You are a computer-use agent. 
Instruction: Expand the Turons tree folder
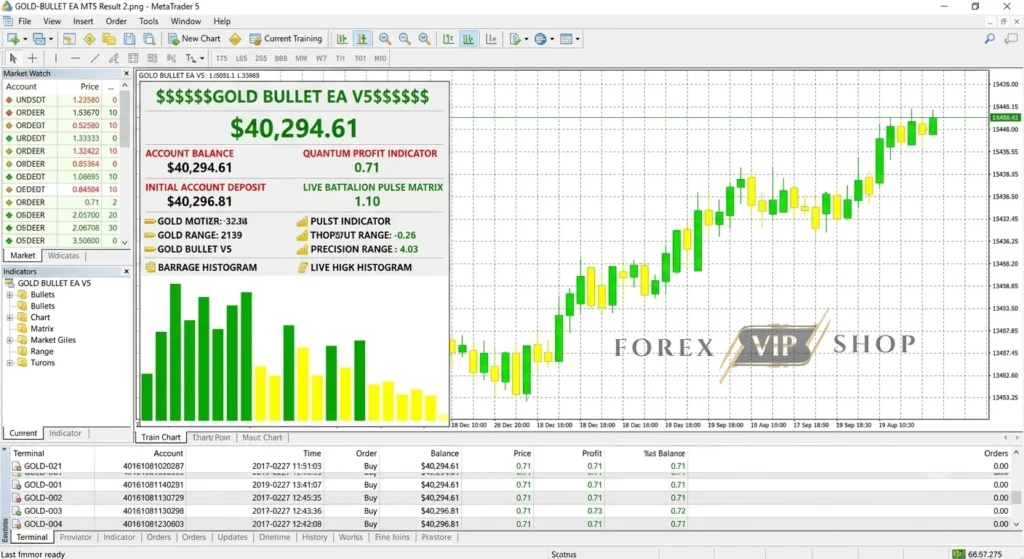(10, 363)
